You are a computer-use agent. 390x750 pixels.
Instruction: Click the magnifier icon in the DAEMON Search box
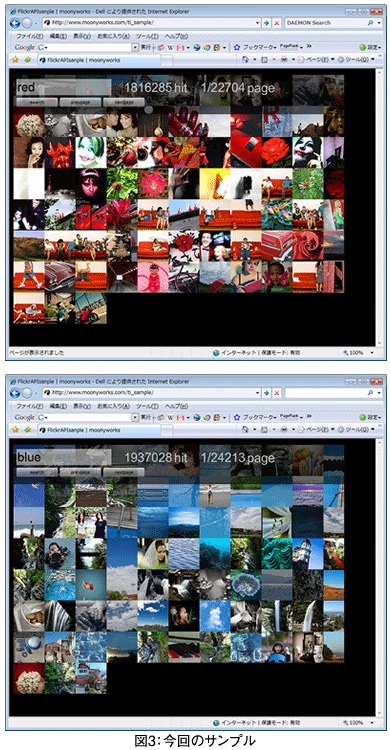[x=371, y=22]
